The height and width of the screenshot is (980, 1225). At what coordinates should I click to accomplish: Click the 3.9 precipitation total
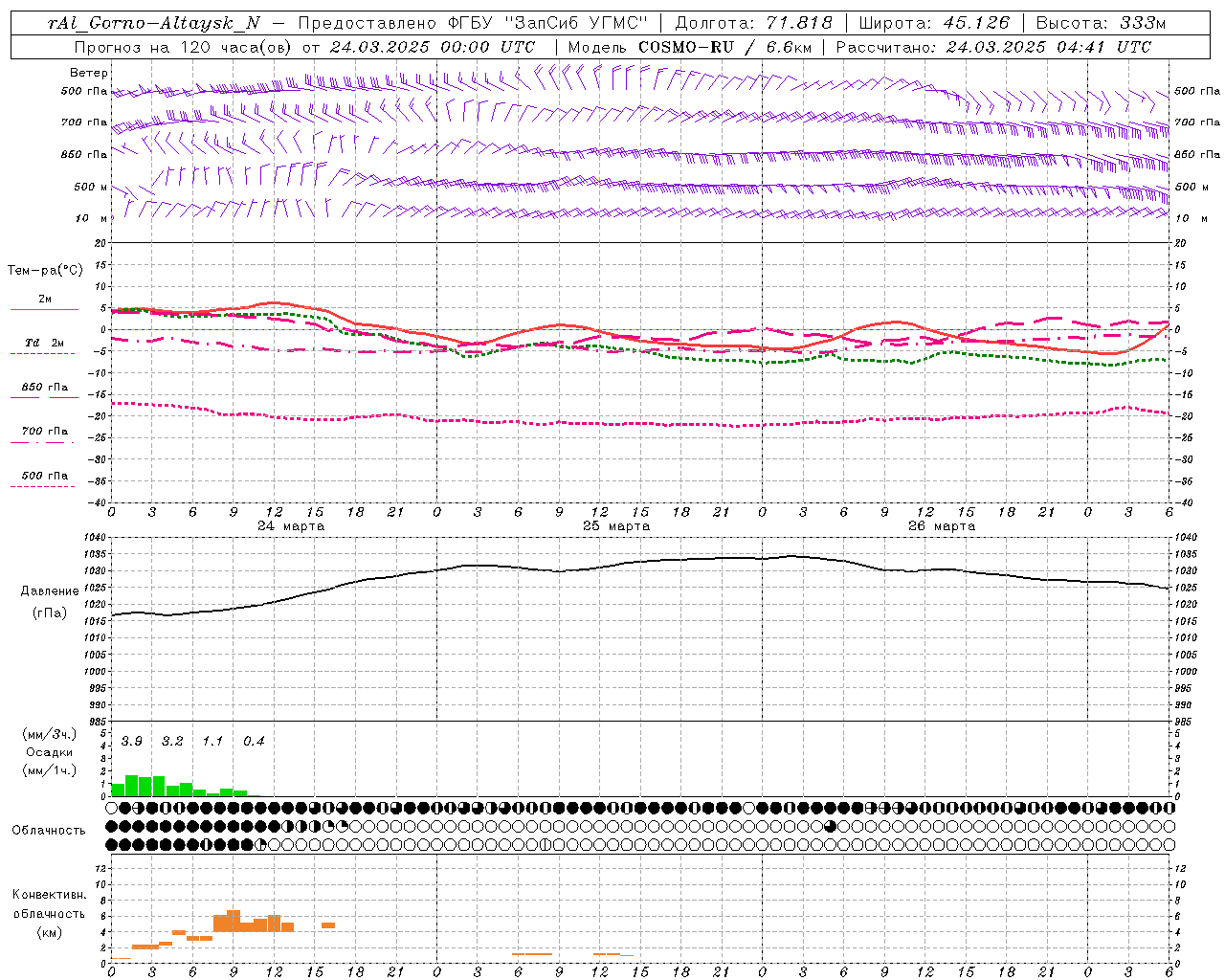pos(132,741)
